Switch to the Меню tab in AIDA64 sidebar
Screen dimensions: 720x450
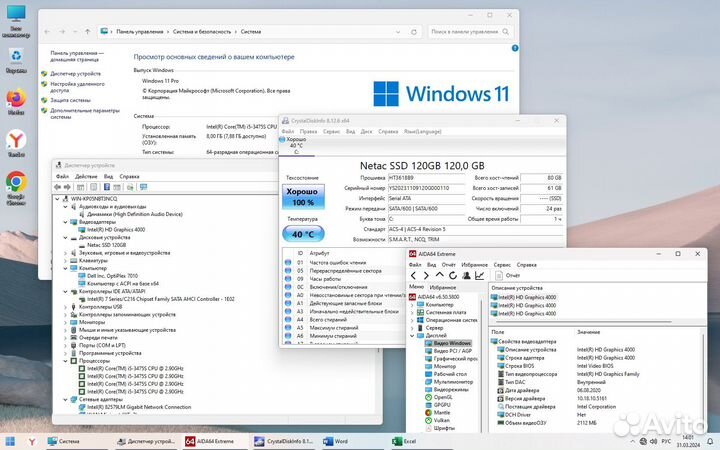pyautogui.click(x=416, y=287)
